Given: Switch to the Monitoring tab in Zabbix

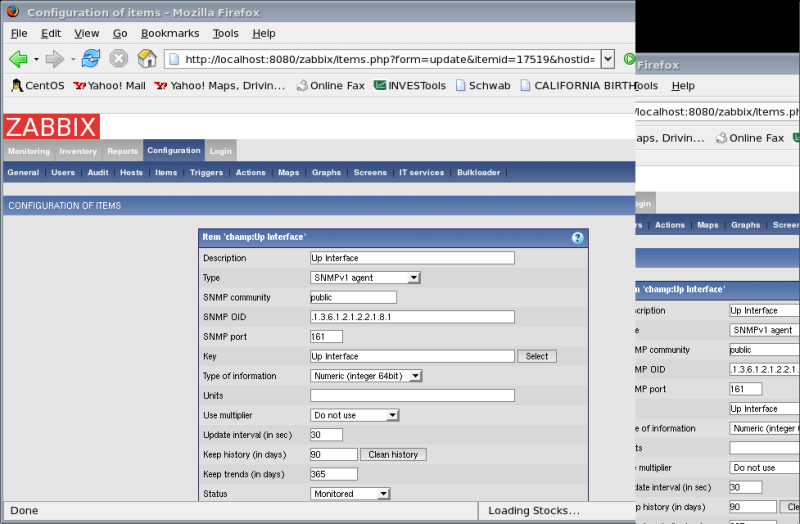Looking at the screenshot, I should point(29,151).
